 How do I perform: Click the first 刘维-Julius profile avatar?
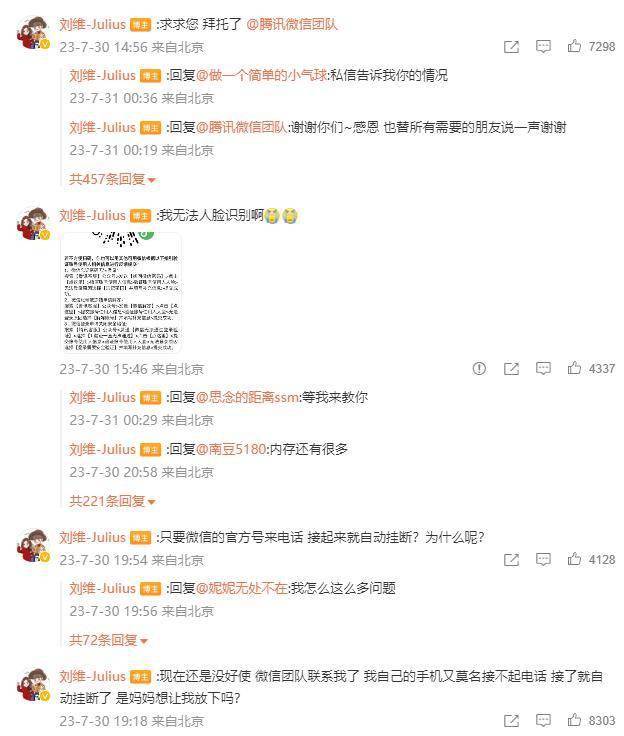tap(33, 32)
